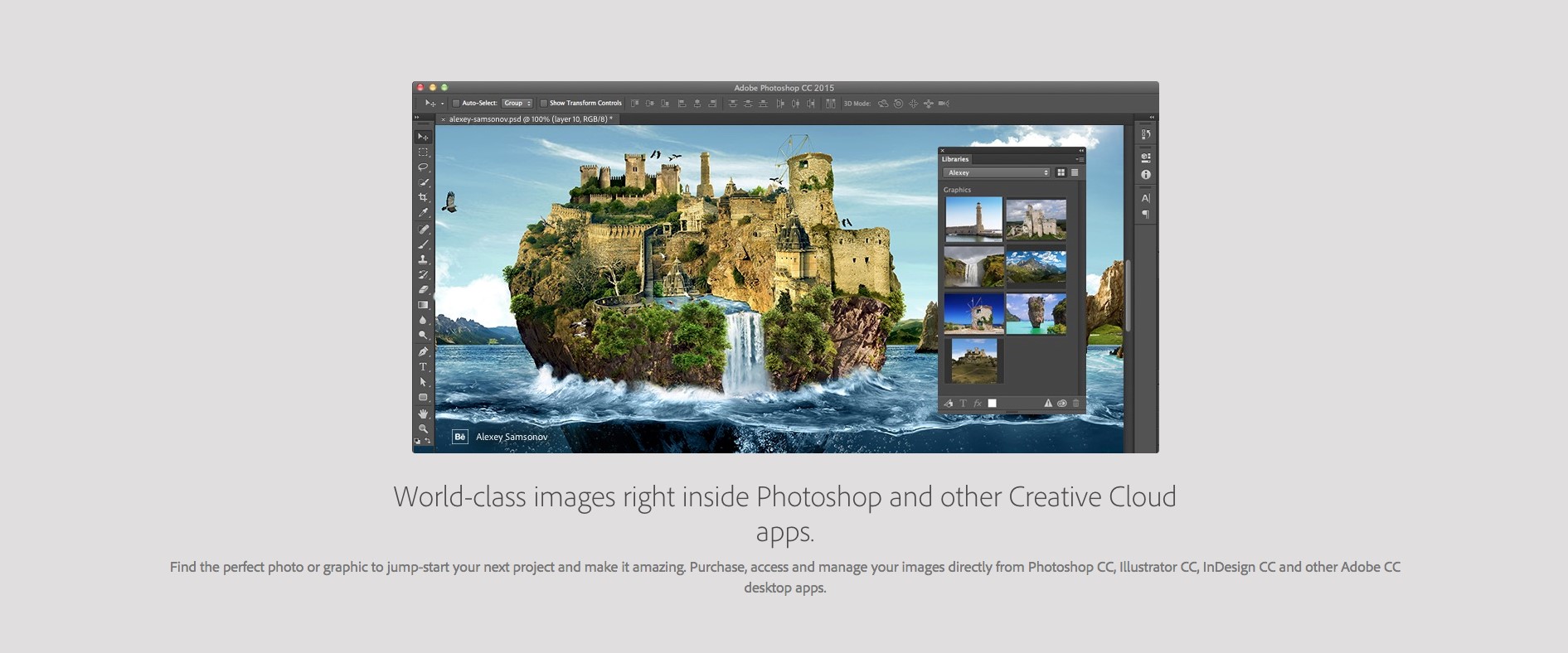This screenshot has width=1568, height=653.
Task: Switch Libraries to grid view
Action: [x=1061, y=172]
